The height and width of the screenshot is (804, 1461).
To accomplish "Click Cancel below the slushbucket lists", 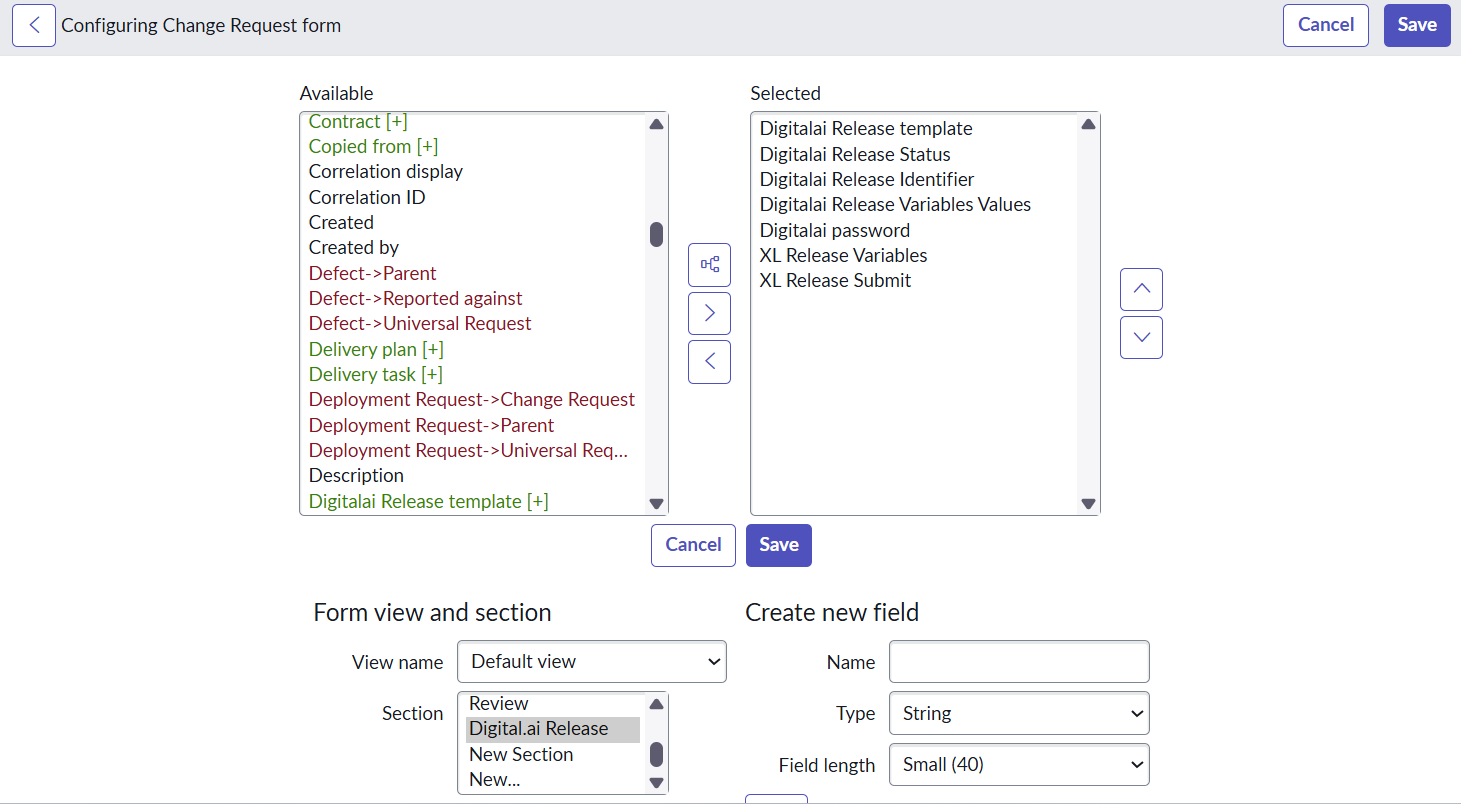I will click(693, 545).
